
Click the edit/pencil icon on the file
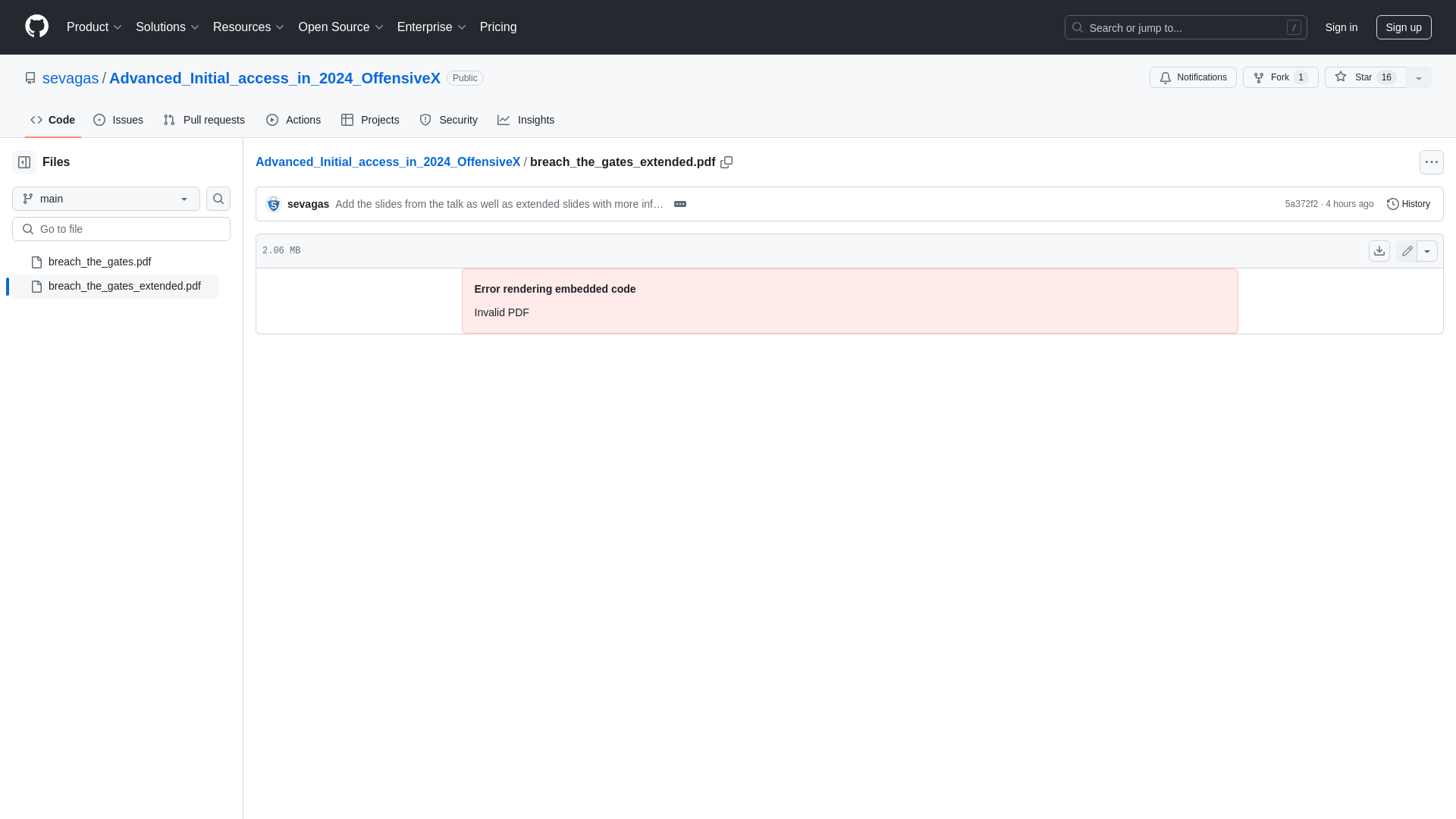pos(1407,250)
